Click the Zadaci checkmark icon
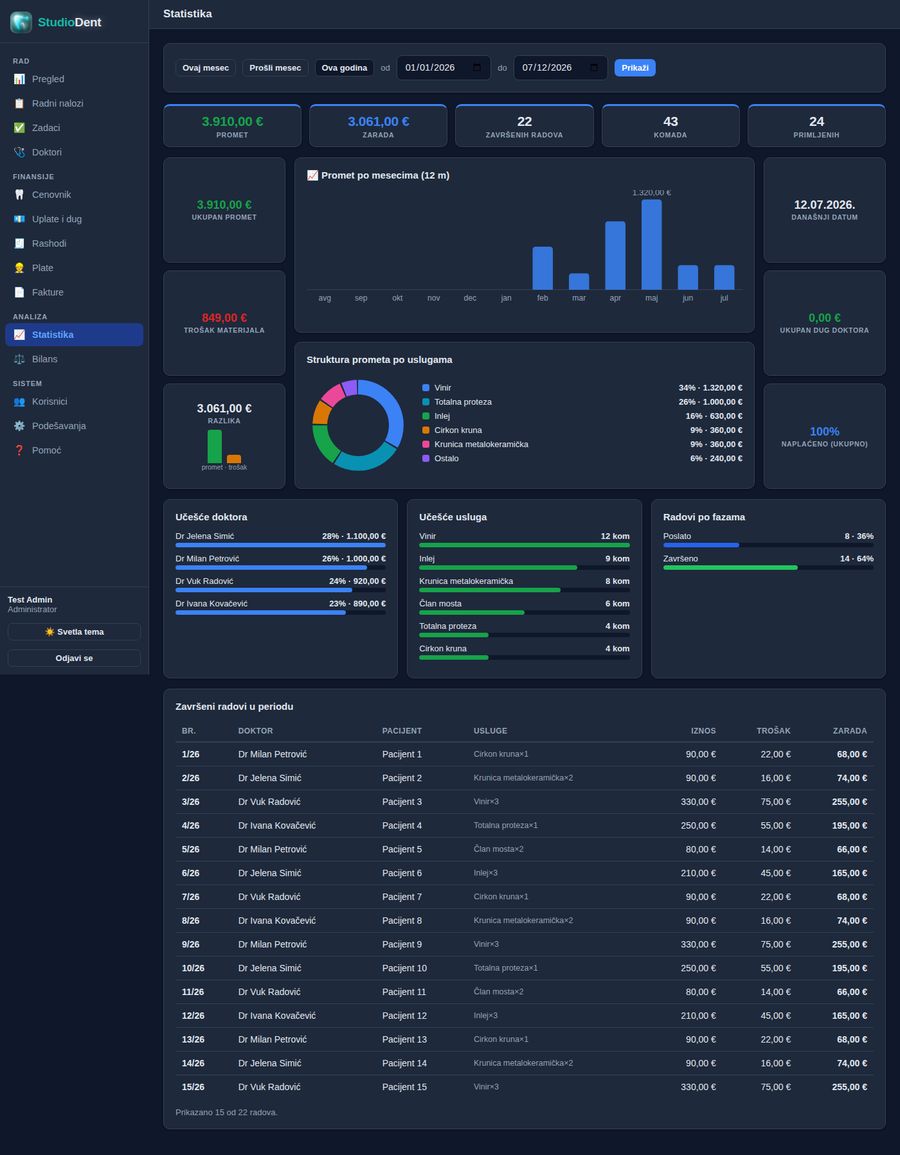Viewport: 900px width, 1155px height. click(x=19, y=127)
